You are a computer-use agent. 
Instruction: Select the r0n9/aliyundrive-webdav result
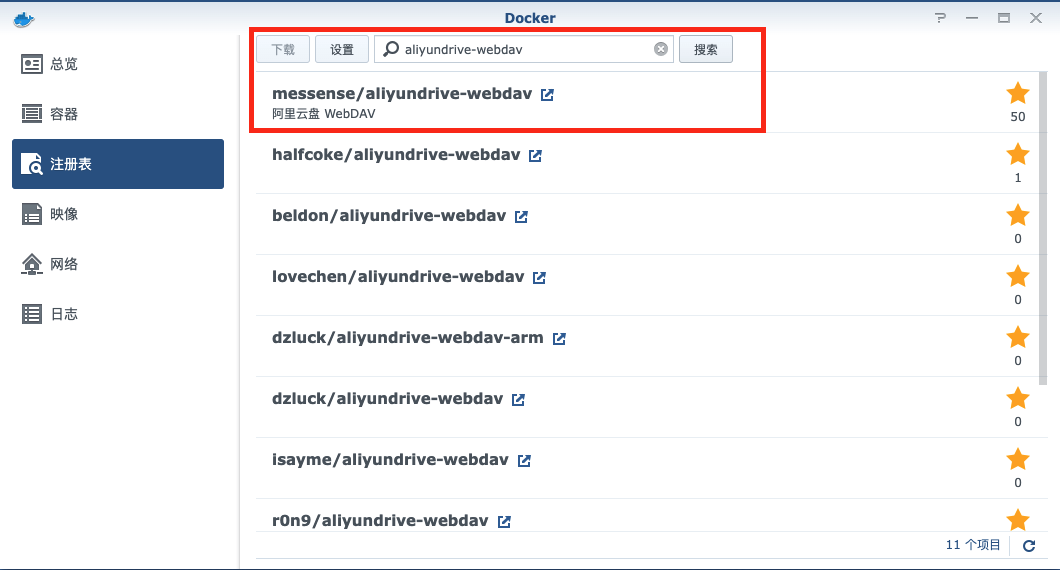[648, 515]
